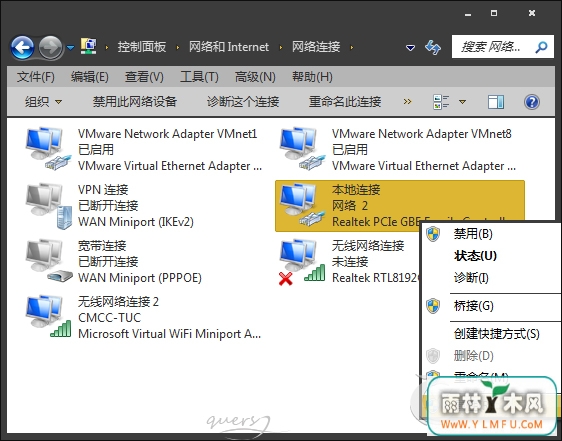Viewport: 562px width, 441px height.
Task: Show more toolbar commands with » chevron
Action: [x=407, y=102]
